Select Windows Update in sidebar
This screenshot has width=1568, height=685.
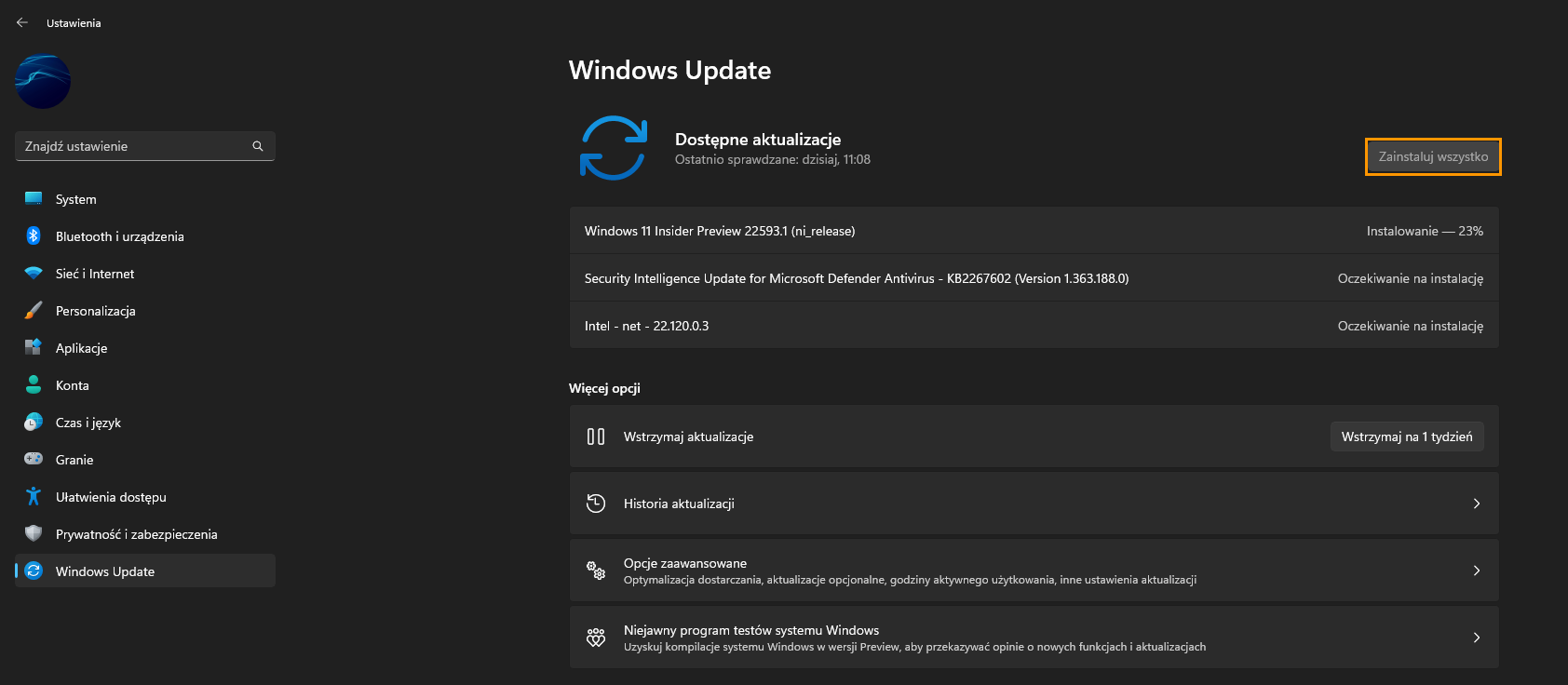145,571
